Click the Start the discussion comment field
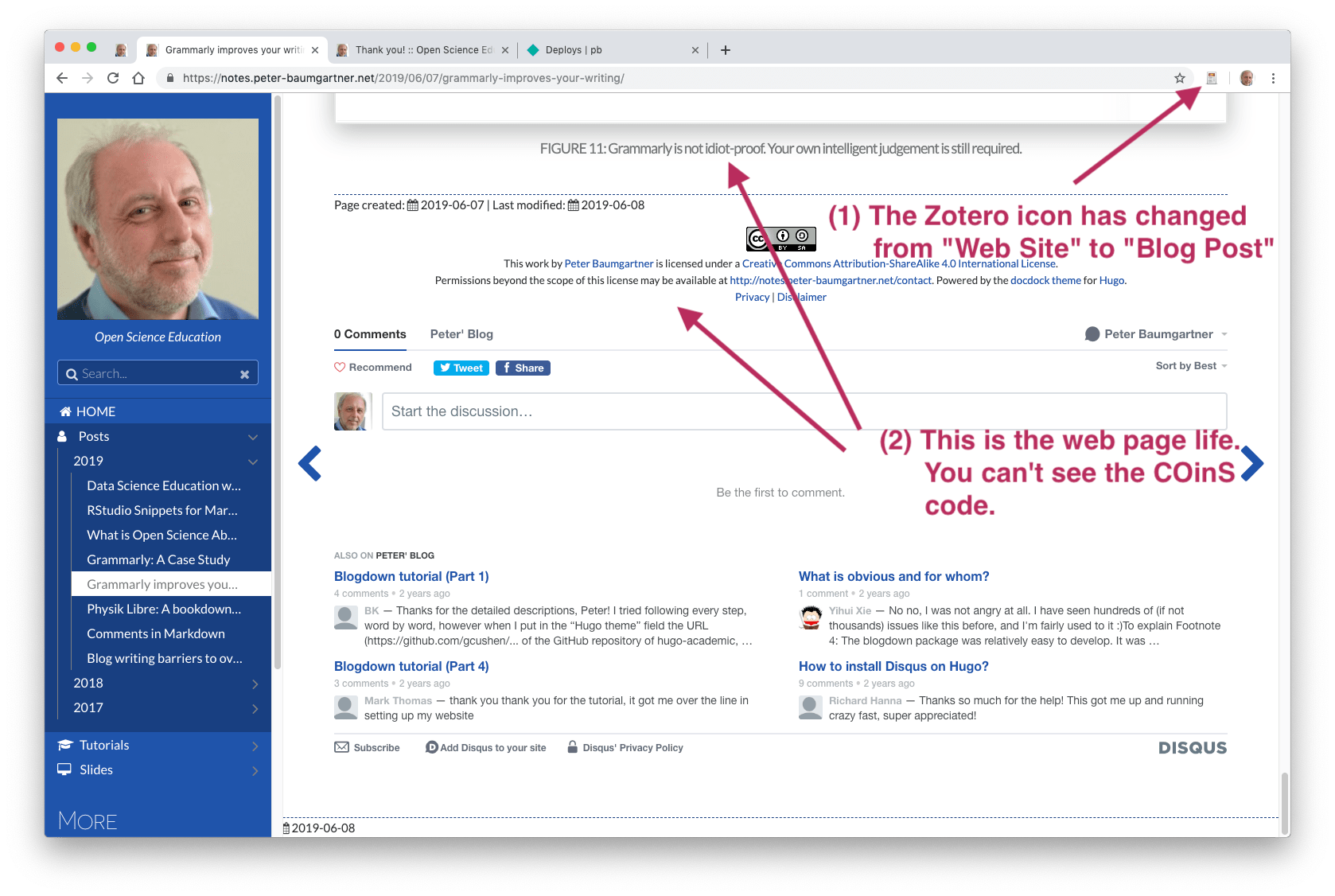 (804, 411)
